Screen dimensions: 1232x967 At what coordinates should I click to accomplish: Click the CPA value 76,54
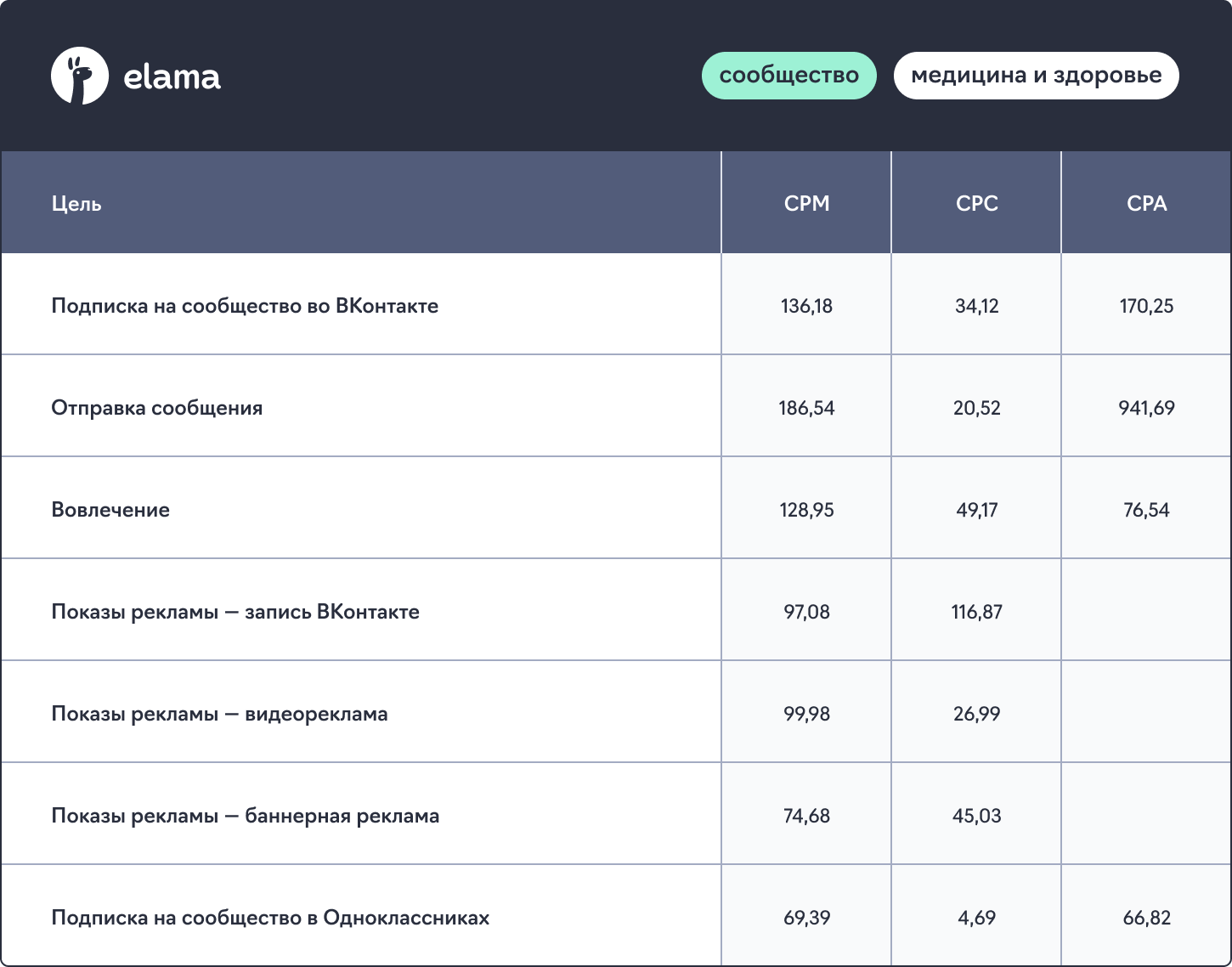tap(1146, 510)
